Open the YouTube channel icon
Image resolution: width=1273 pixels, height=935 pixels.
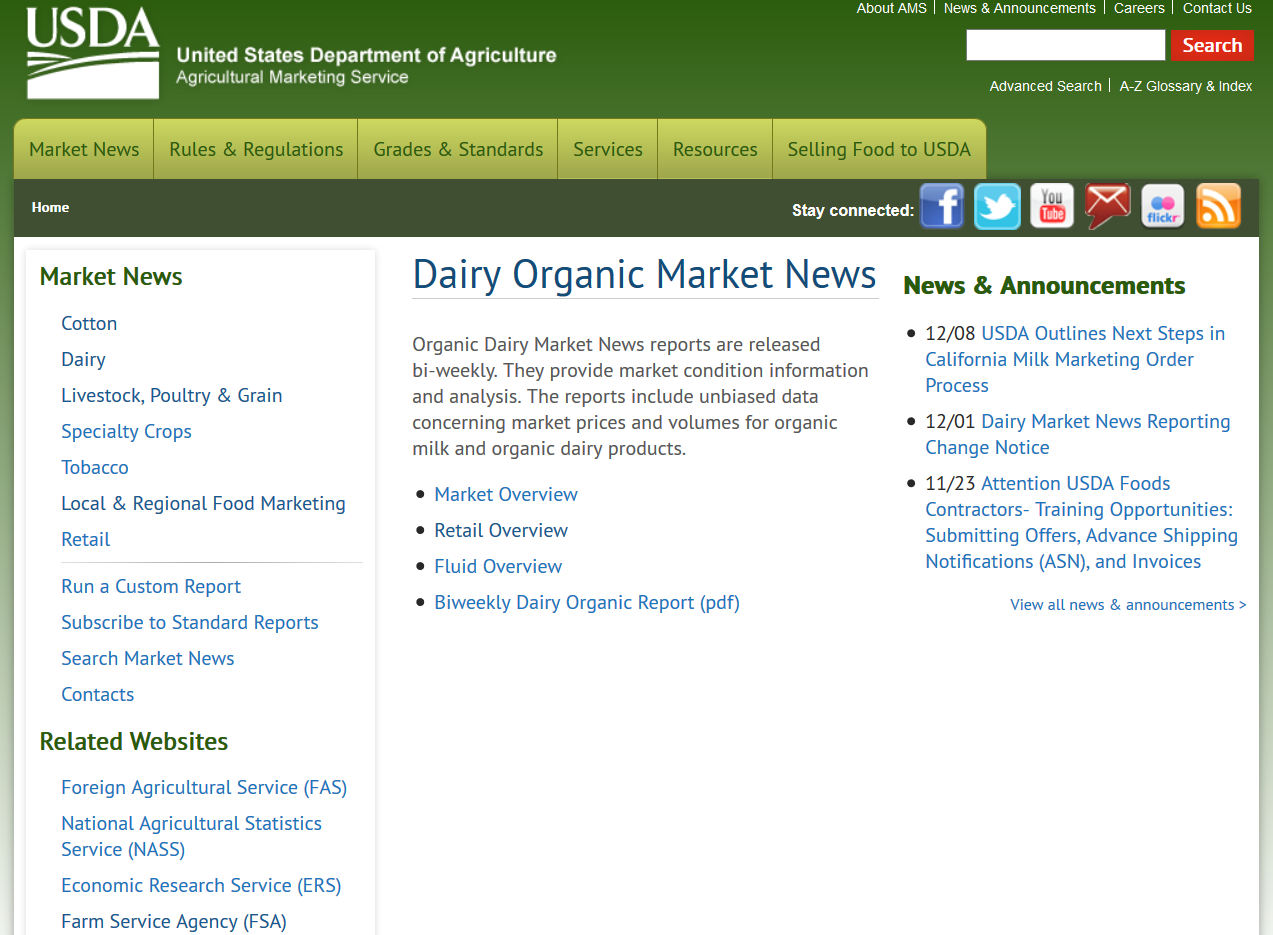click(1052, 206)
